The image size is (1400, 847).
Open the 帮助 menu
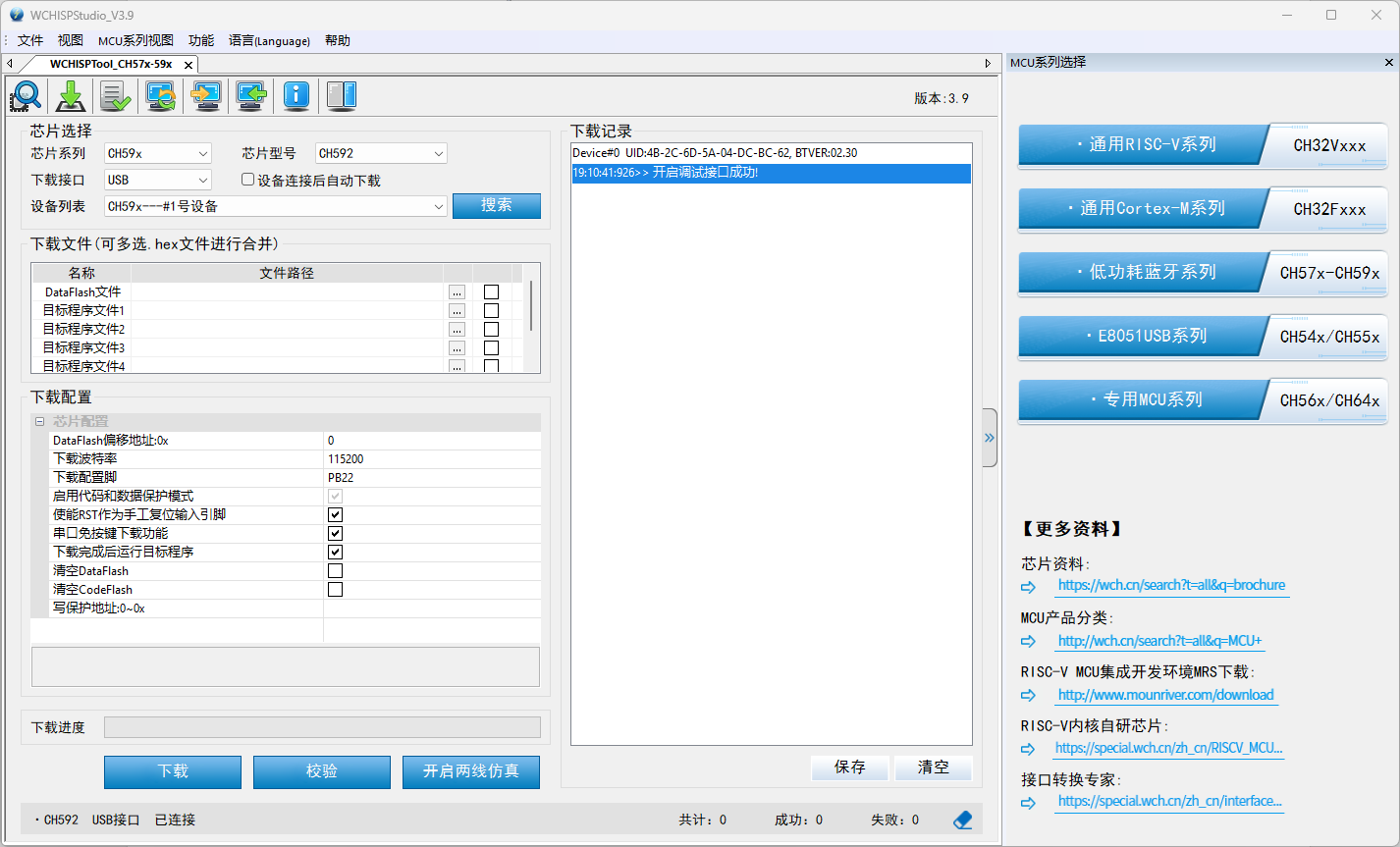[x=338, y=40]
